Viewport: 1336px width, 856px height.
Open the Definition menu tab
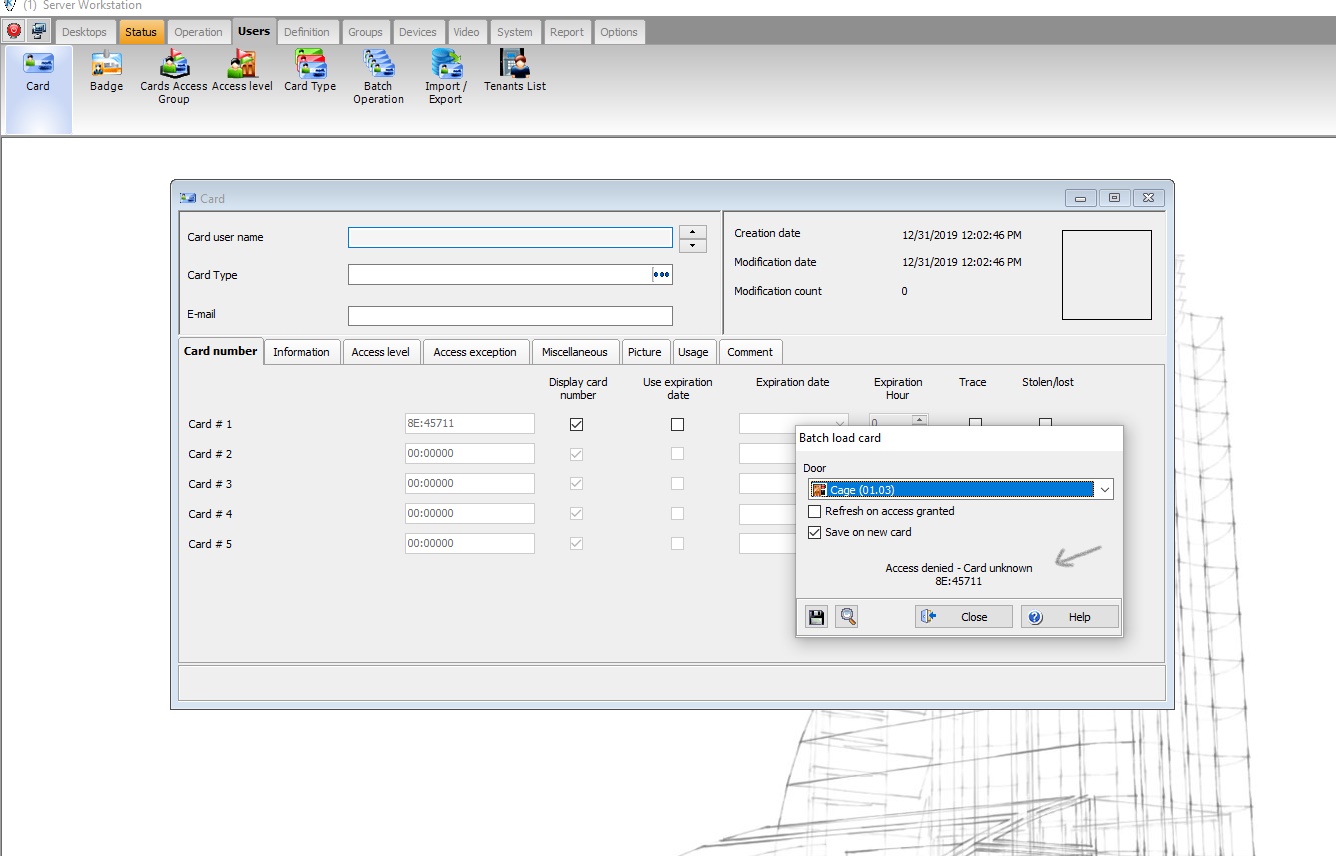306,32
